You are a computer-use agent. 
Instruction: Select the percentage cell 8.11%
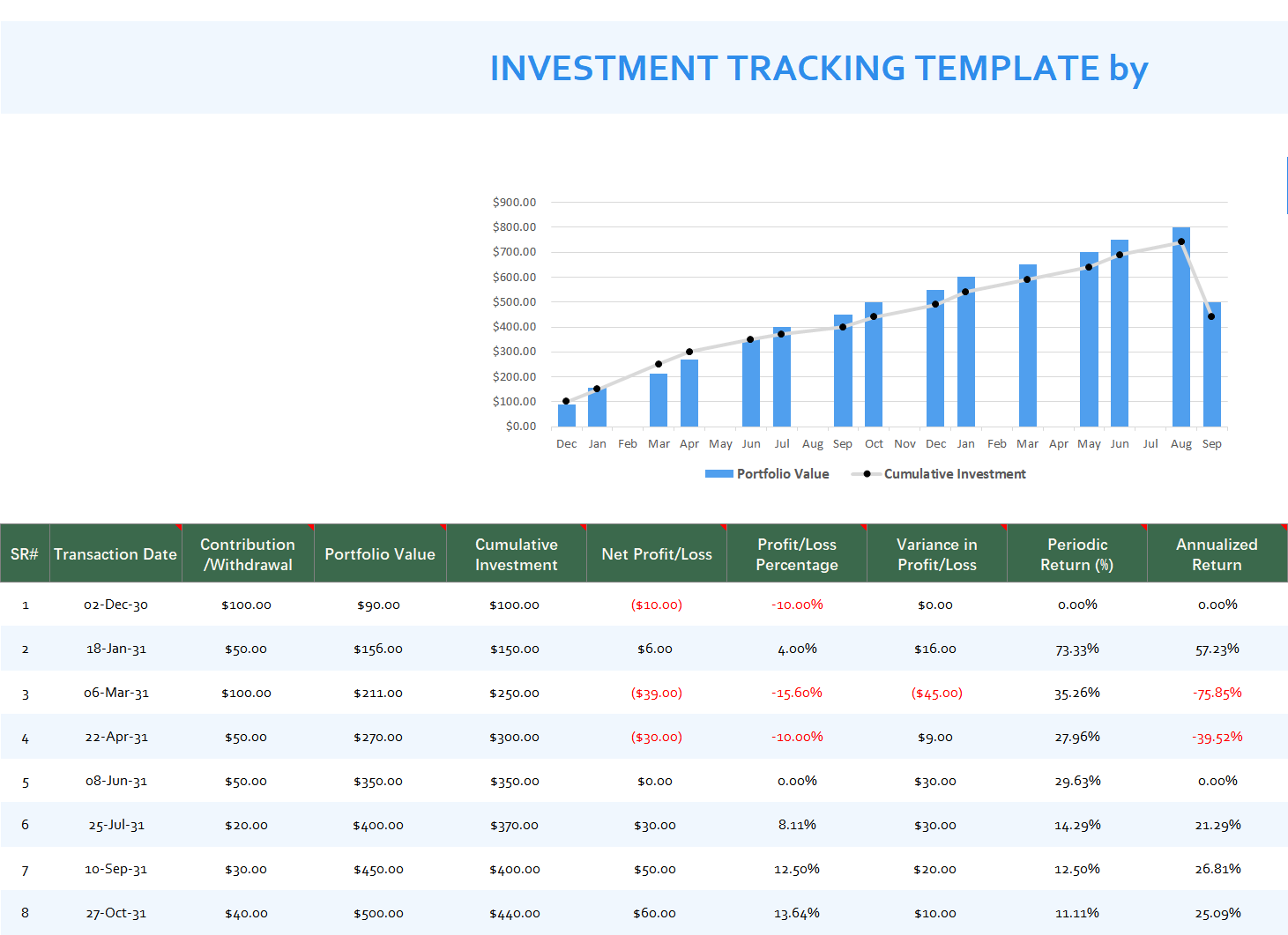[x=797, y=825]
